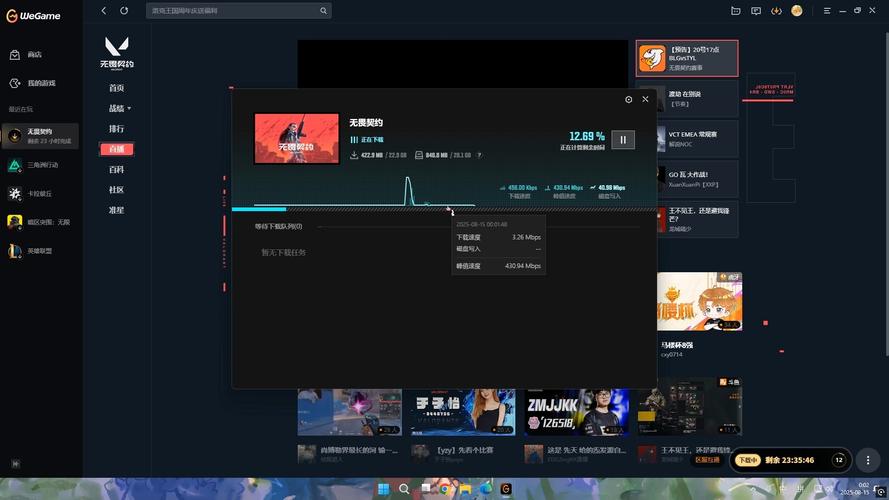Click the help question mark beside disk size
The height and width of the screenshot is (500, 889).
479,155
